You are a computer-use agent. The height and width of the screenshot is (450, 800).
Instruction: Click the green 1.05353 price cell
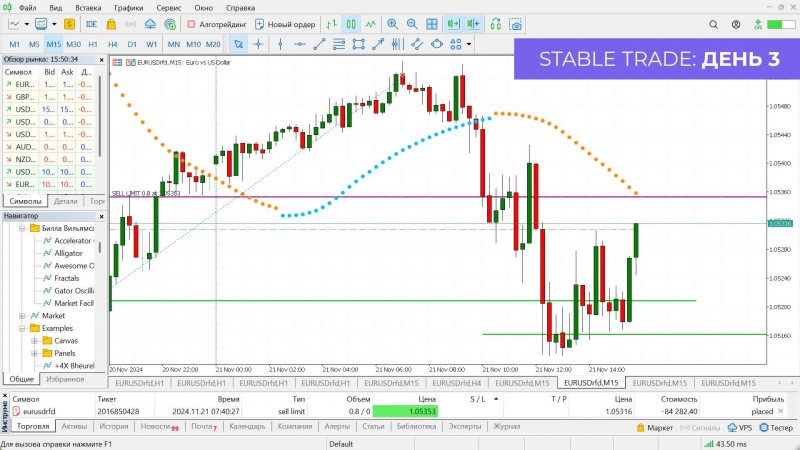point(405,411)
